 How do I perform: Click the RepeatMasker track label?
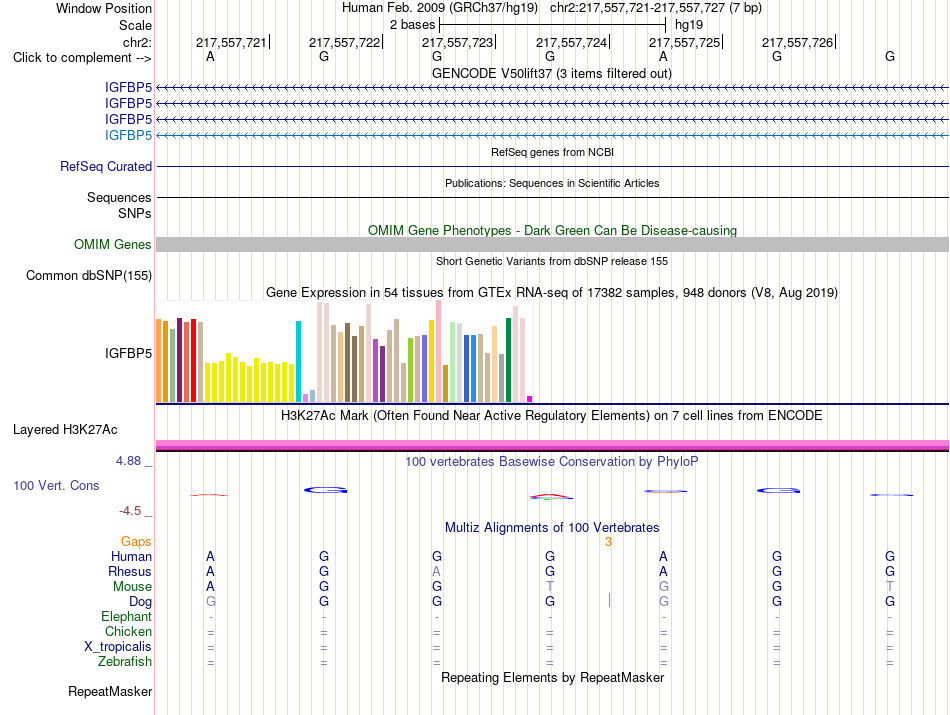click(110, 691)
